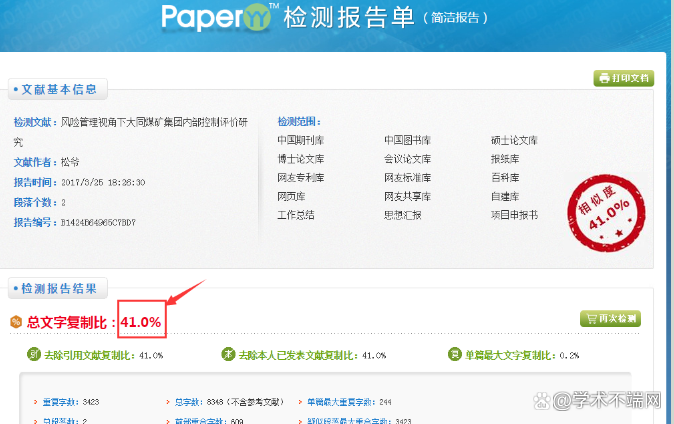Click the 单篇最大重复字数 label

coord(342,402)
